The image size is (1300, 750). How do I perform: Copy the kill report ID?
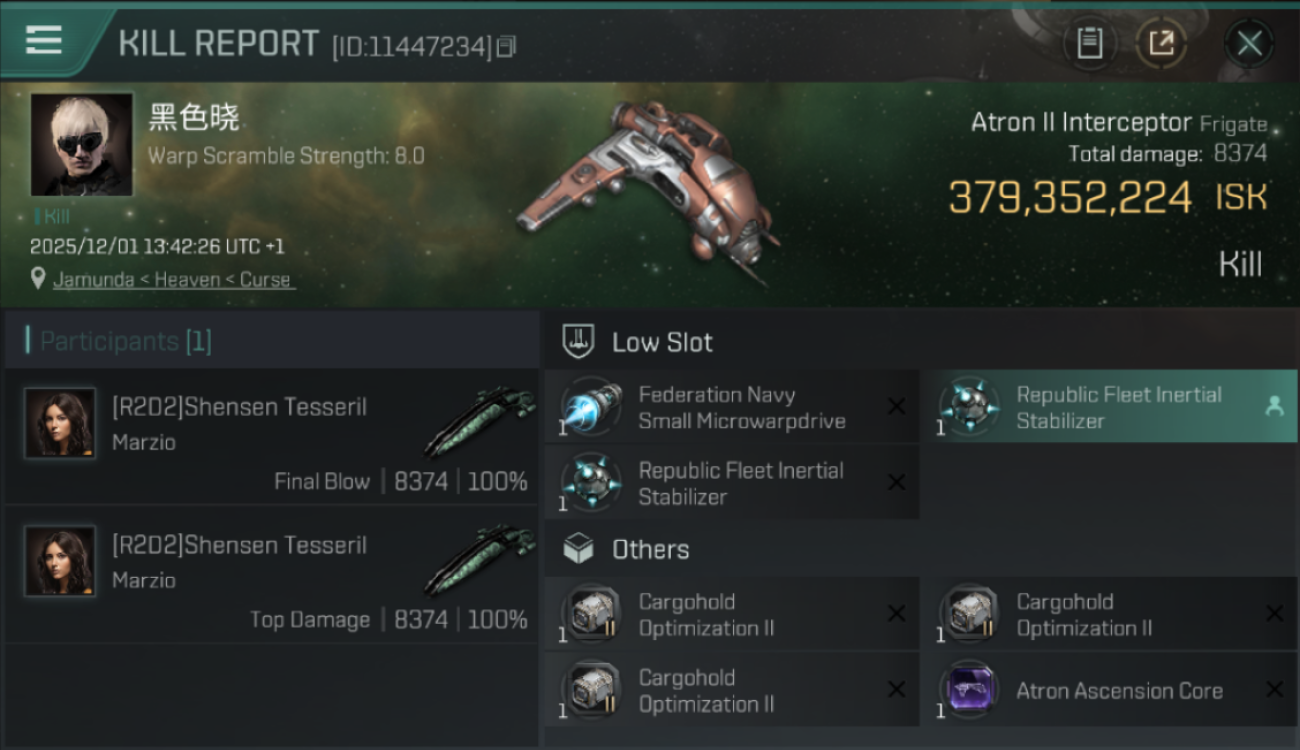pyautogui.click(x=507, y=46)
